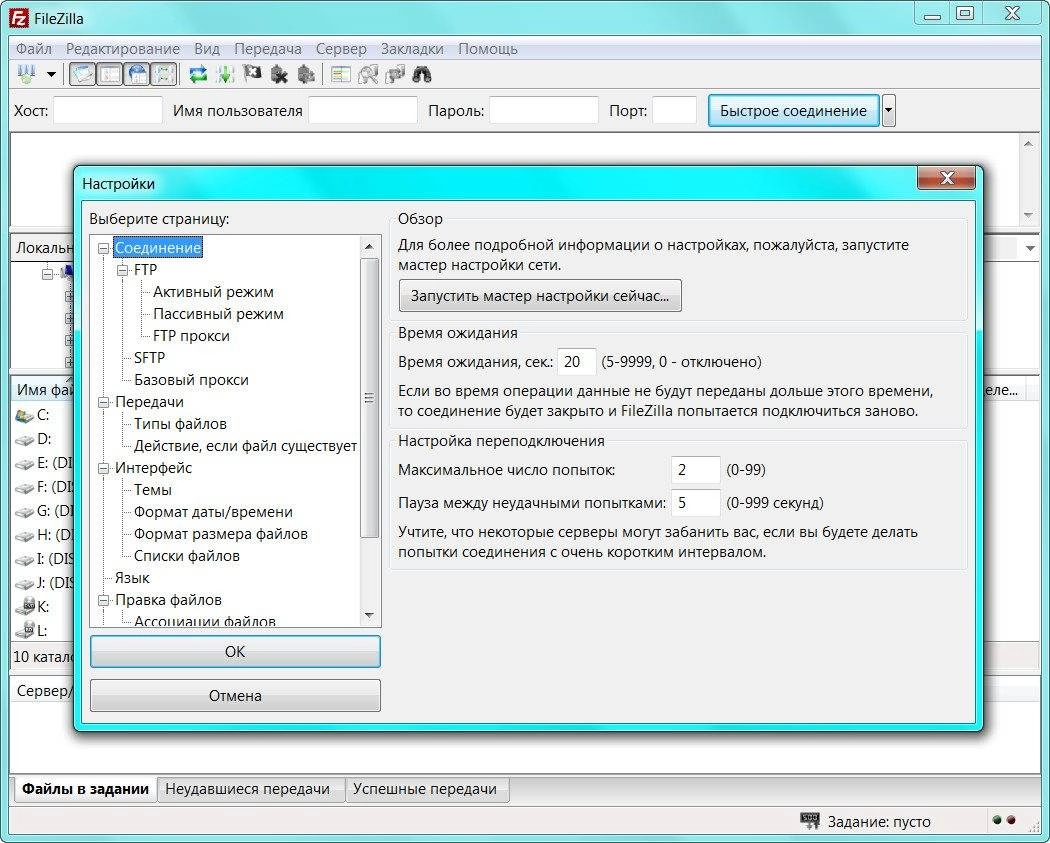Open the Site Manager icon
The width and height of the screenshot is (1050, 843).
pyautogui.click(x=27, y=74)
